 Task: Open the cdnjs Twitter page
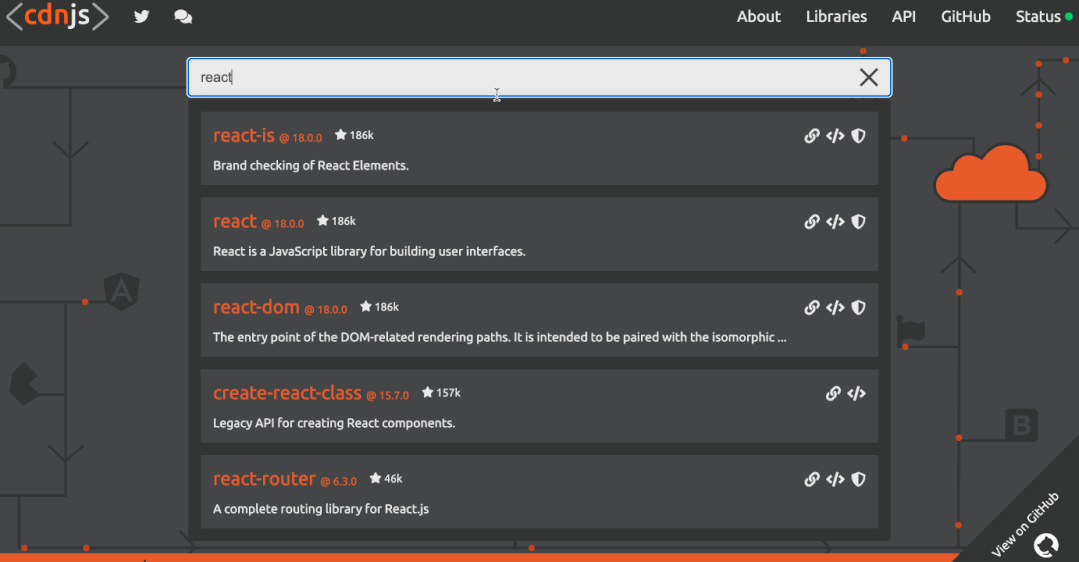[142, 17]
